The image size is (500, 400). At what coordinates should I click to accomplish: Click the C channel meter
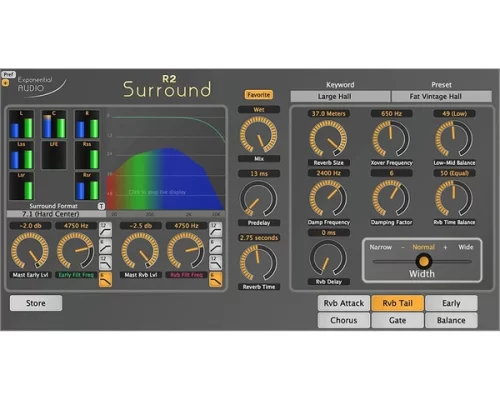[54, 124]
